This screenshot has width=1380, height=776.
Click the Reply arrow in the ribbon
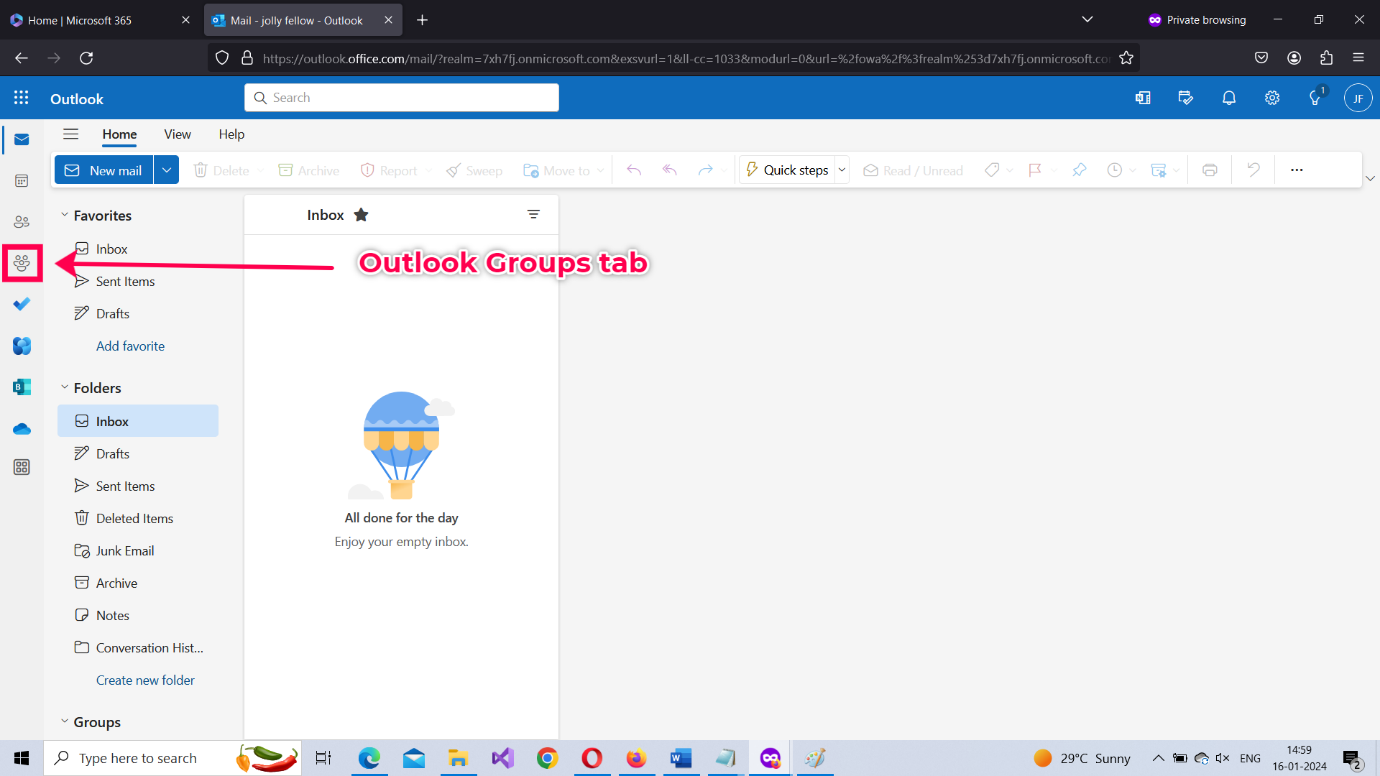coord(634,171)
